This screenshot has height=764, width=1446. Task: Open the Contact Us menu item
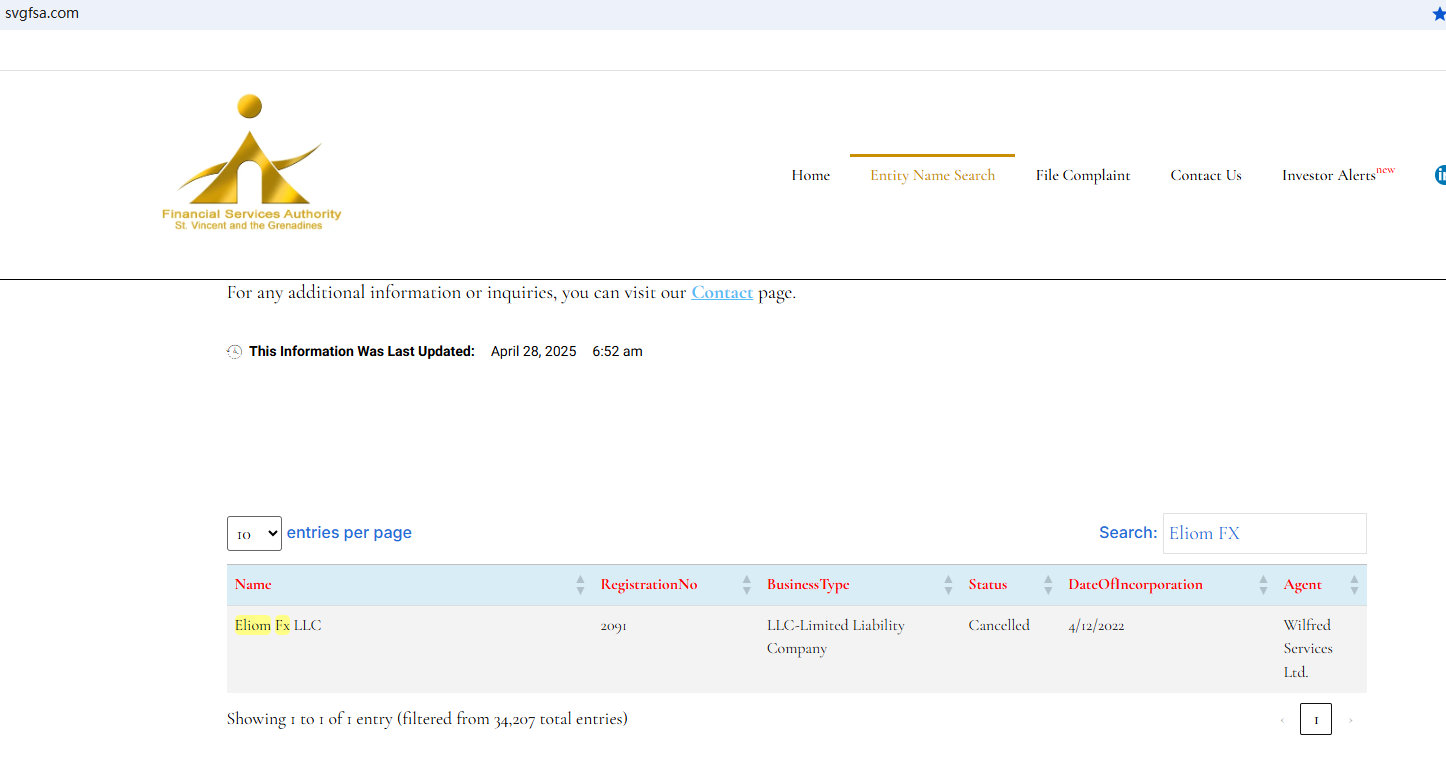coord(1206,175)
